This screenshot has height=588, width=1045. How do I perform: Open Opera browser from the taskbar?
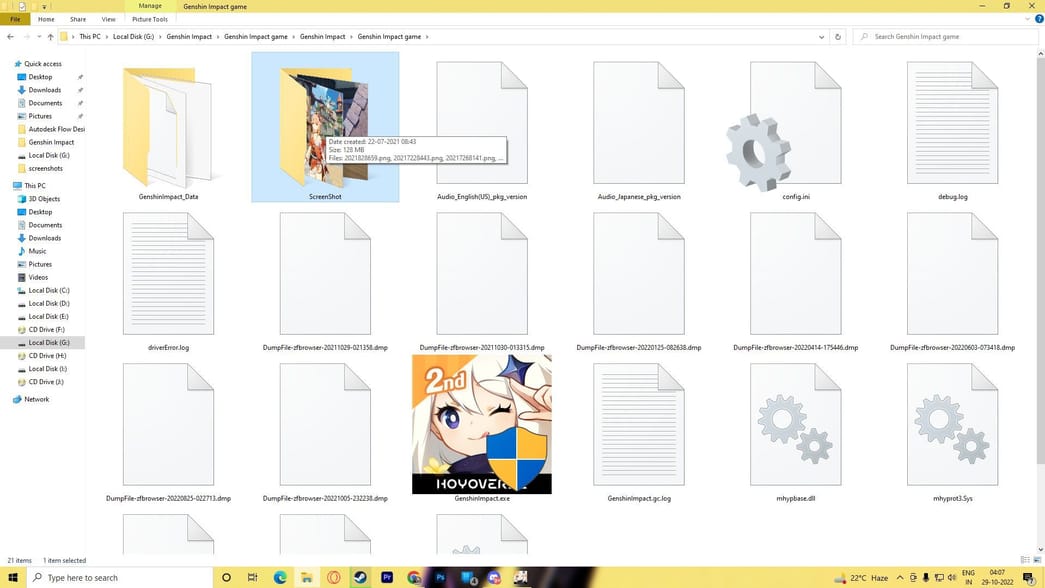click(335, 577)
